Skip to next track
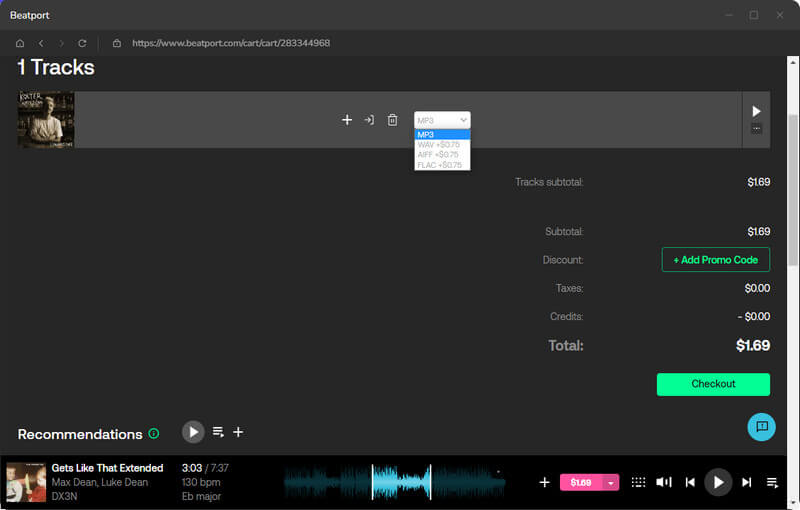 (x=746, y=482)
